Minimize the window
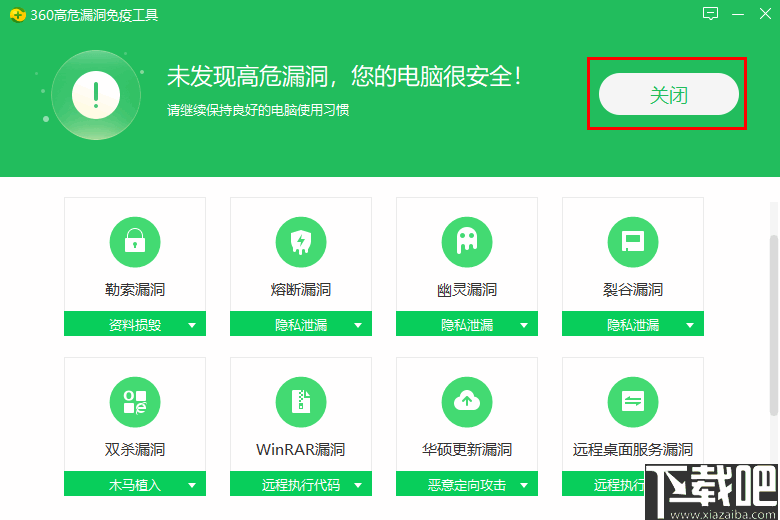 [x=738, y=14]
